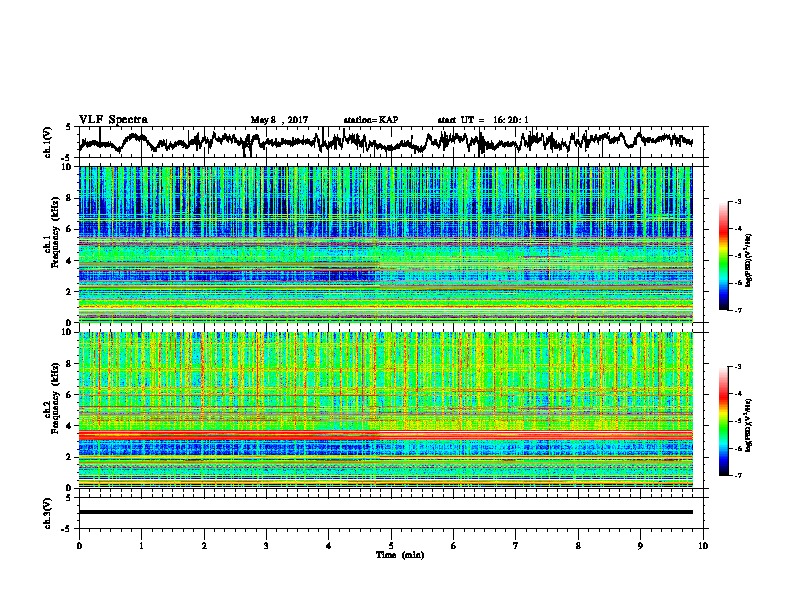
Task: Click the '-7' label on ch.2 colorbar
Action: coord(737,475)
